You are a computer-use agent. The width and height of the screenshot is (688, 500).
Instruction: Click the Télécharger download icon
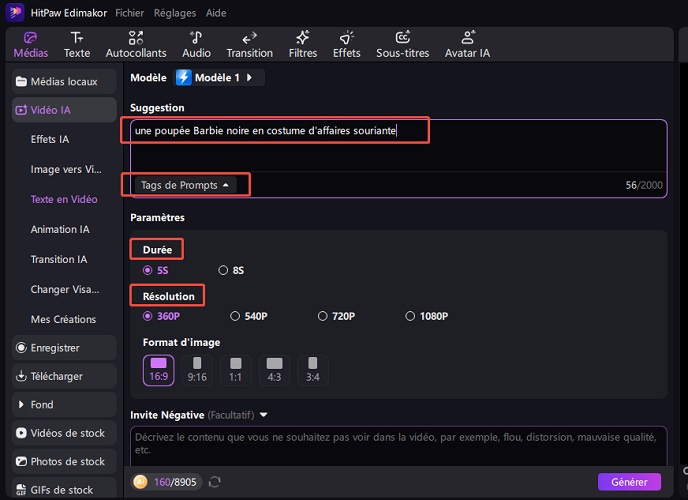pyautogui.click(x=21, y=376)
